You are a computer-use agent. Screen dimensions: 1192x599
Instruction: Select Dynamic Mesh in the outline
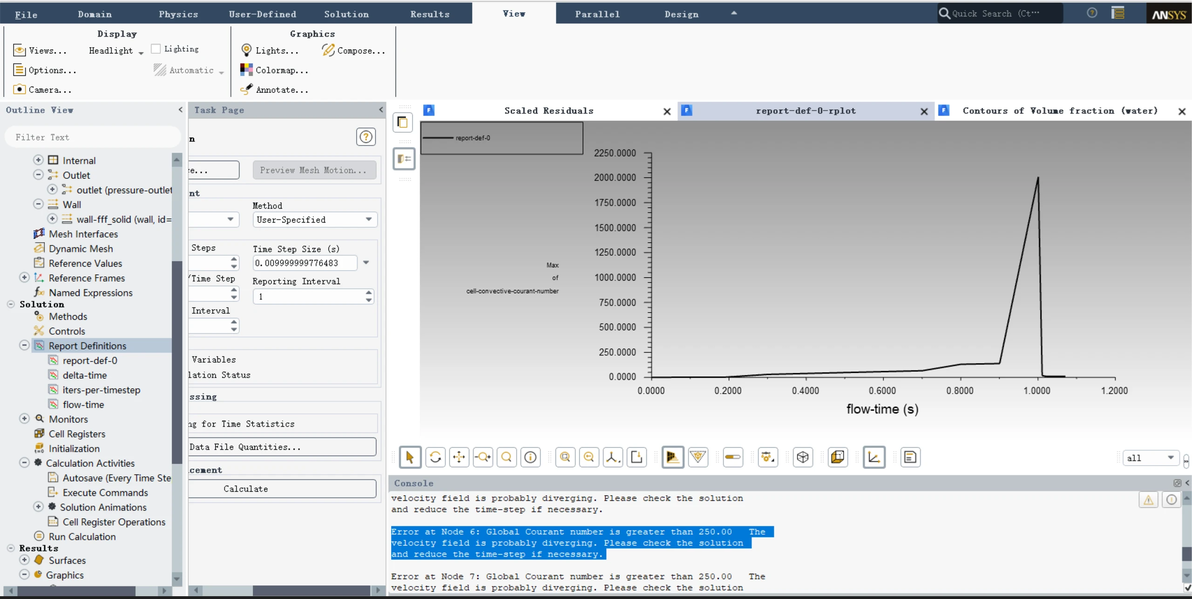(81, 249)
